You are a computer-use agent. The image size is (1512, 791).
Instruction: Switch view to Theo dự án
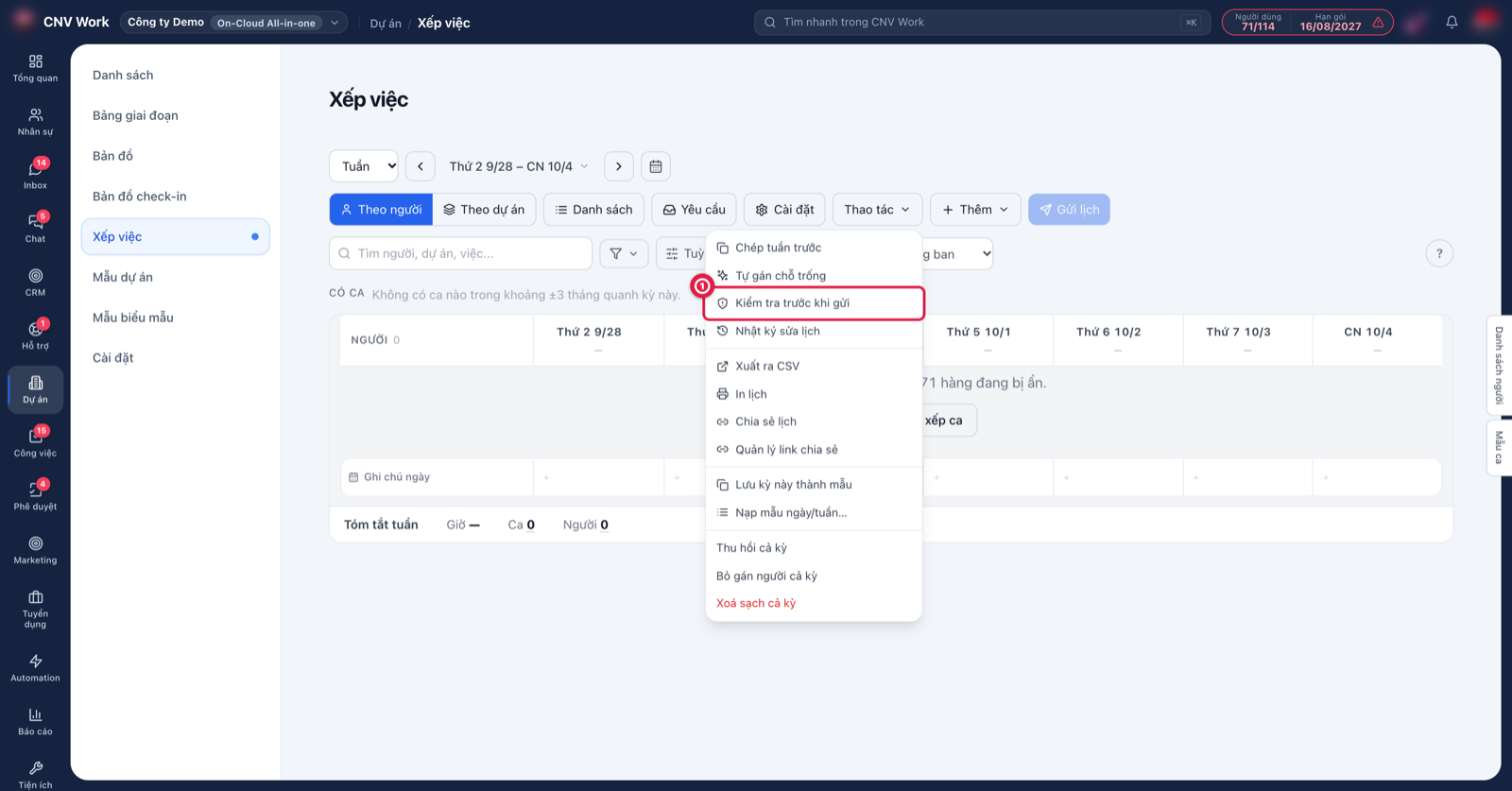(x=484, y=210)
